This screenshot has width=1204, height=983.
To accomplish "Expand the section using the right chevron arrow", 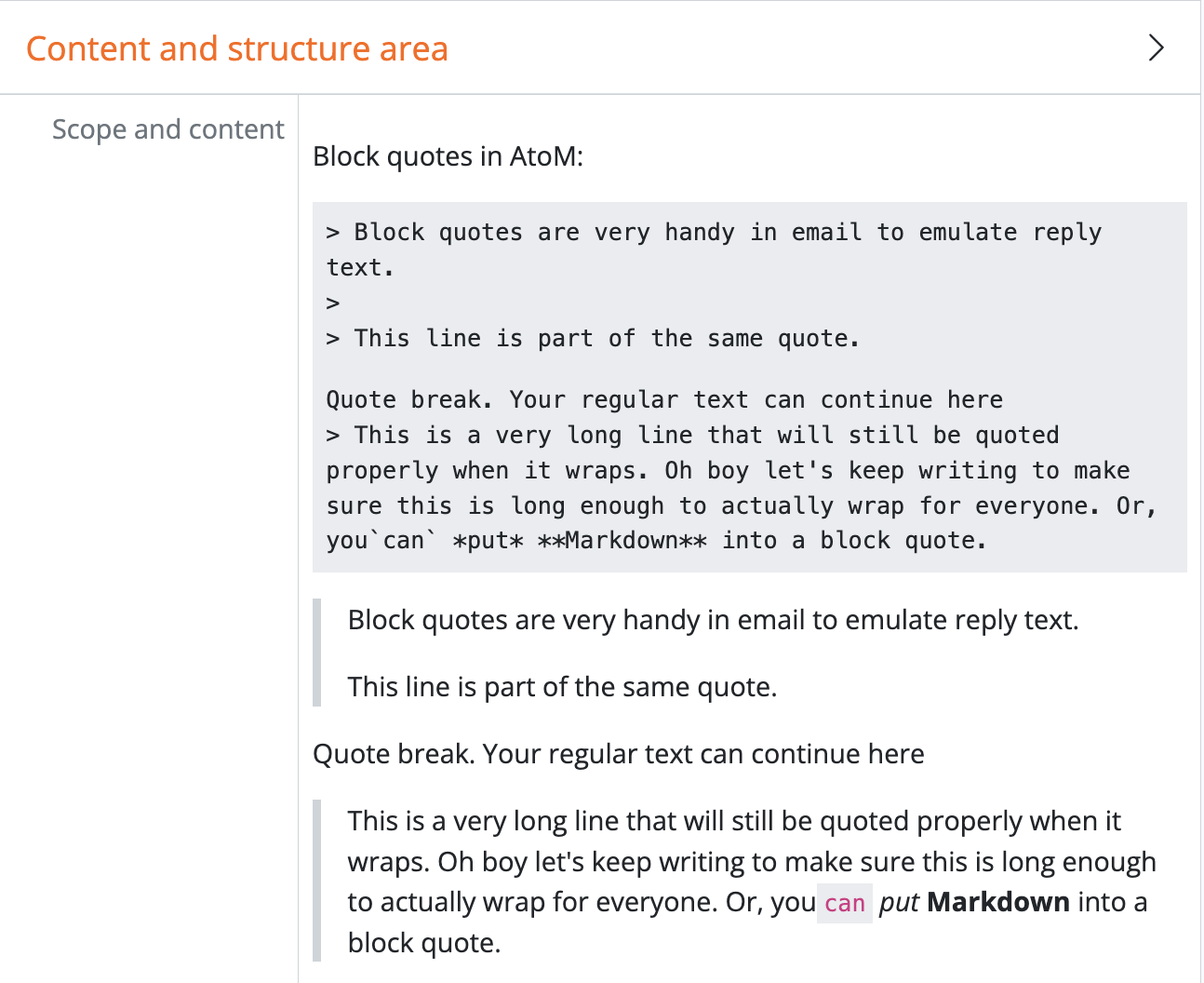I will click(x=1156, y=47).
